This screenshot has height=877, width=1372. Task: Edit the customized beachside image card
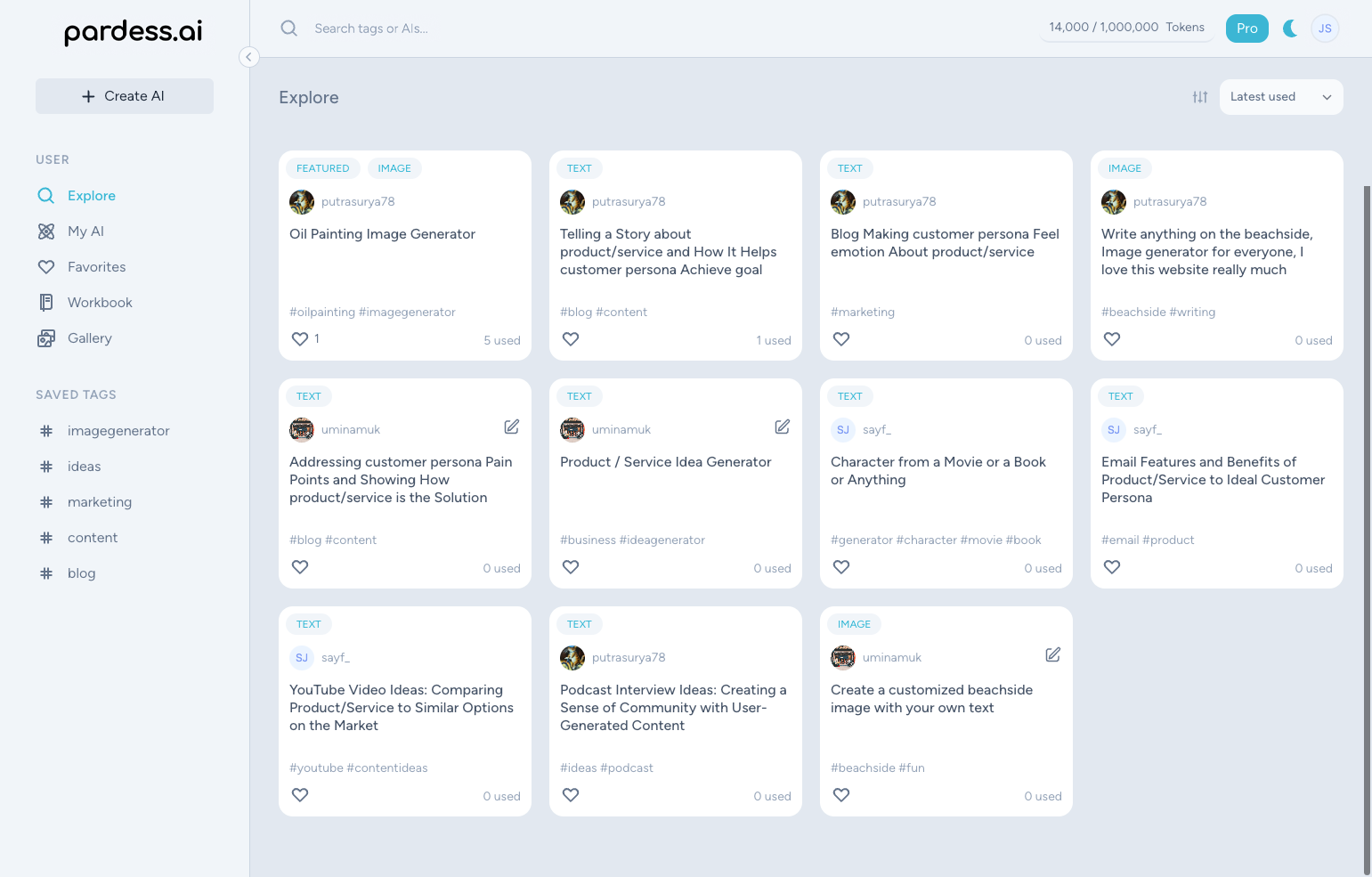[x=1052, y=655]
